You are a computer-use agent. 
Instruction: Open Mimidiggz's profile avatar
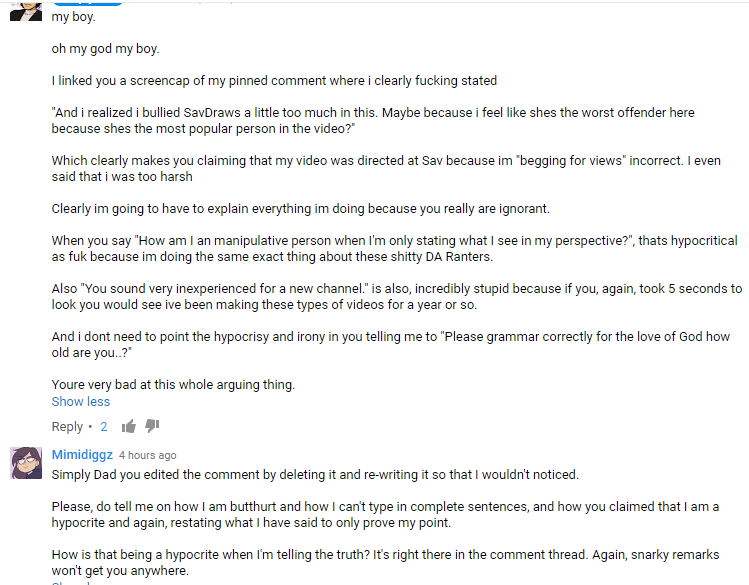point(25,463)
